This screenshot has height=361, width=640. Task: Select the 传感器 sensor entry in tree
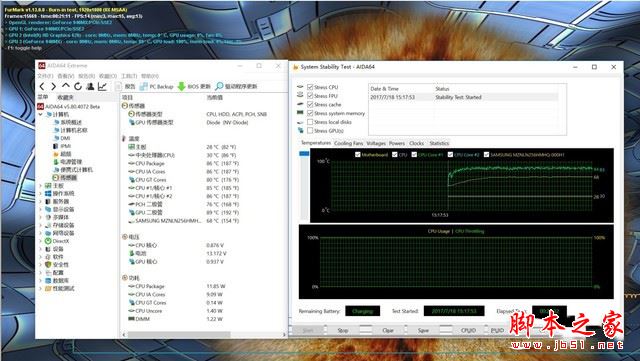coord(65,178)
